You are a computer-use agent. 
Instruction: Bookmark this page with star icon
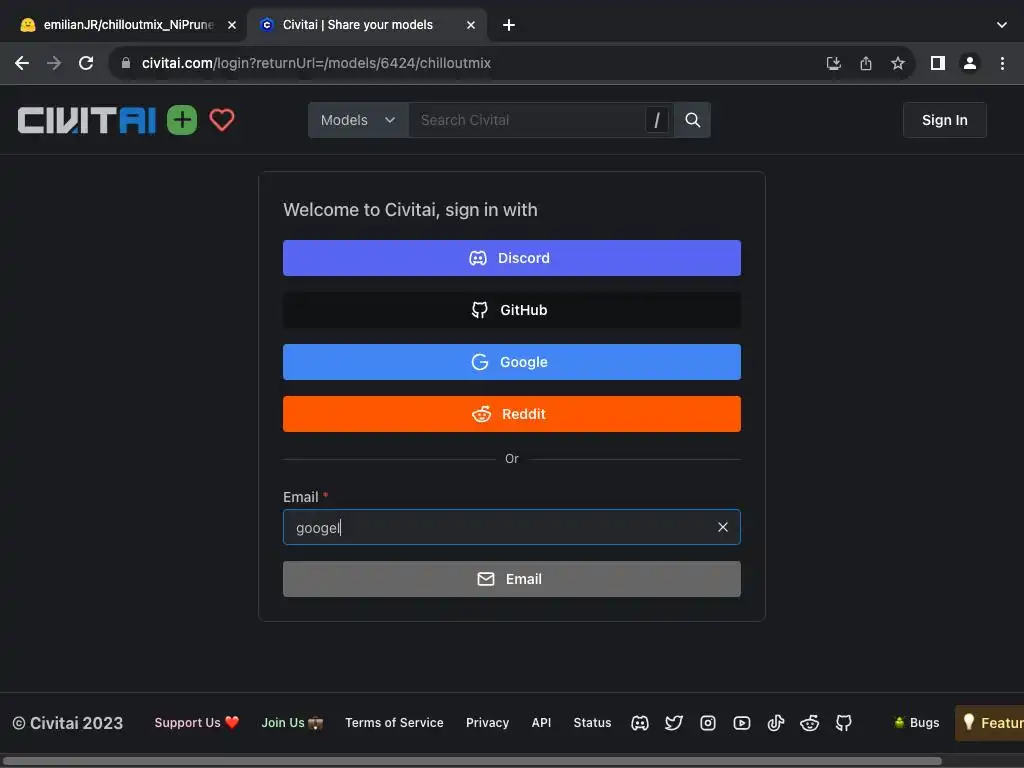(x=898, y=63)
